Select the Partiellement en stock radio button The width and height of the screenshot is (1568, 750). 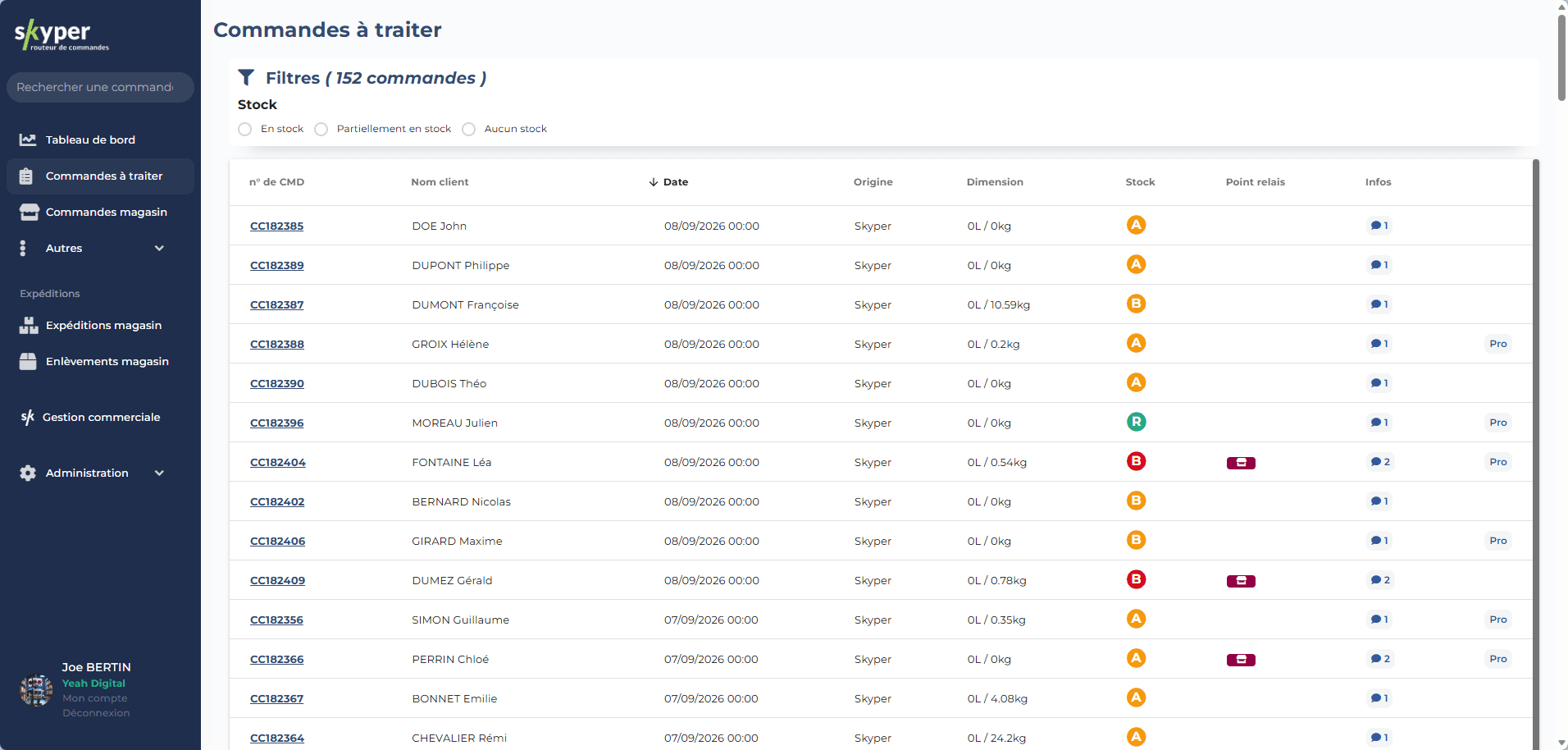click(x=321, y=129)
